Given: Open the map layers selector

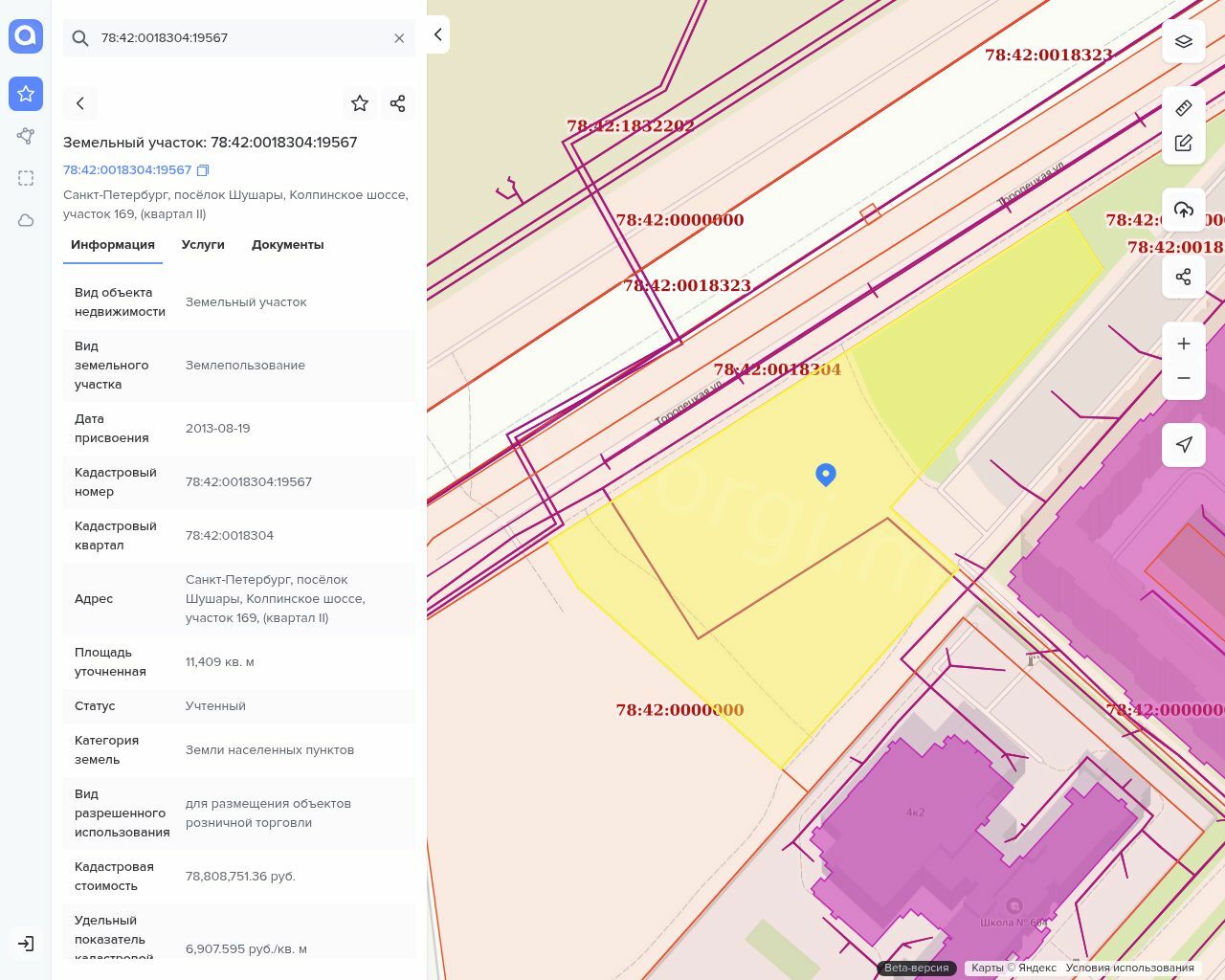Looking at the screenshot, I should [1184, 41].
